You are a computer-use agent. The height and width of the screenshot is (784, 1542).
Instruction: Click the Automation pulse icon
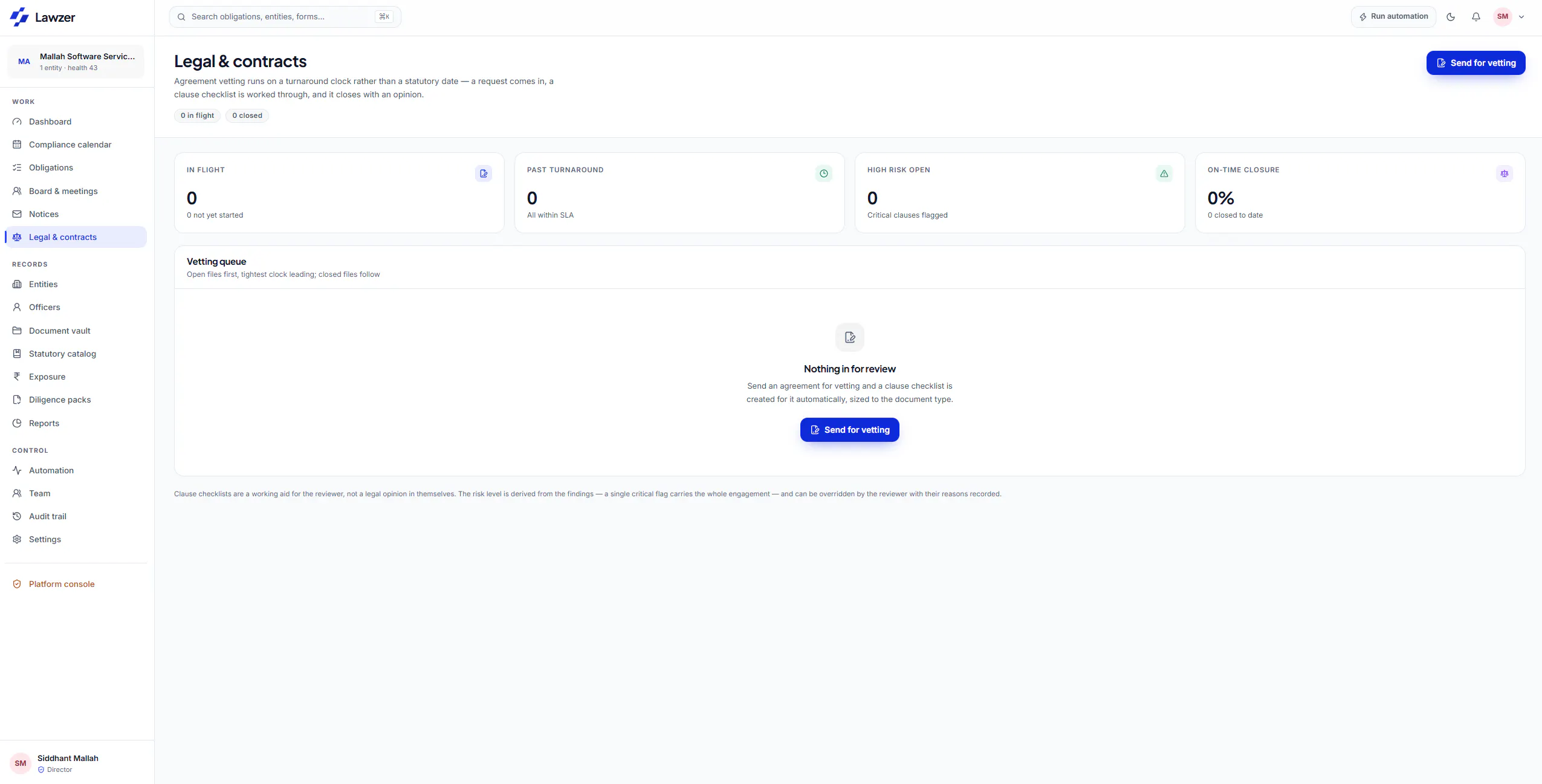click(17, 470)
